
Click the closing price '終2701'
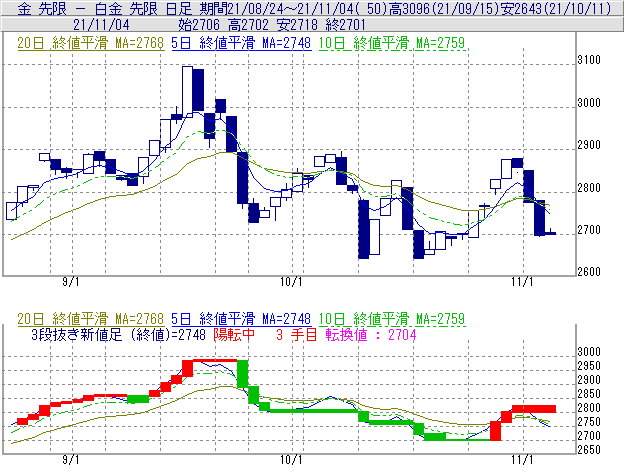coord(345,25)
